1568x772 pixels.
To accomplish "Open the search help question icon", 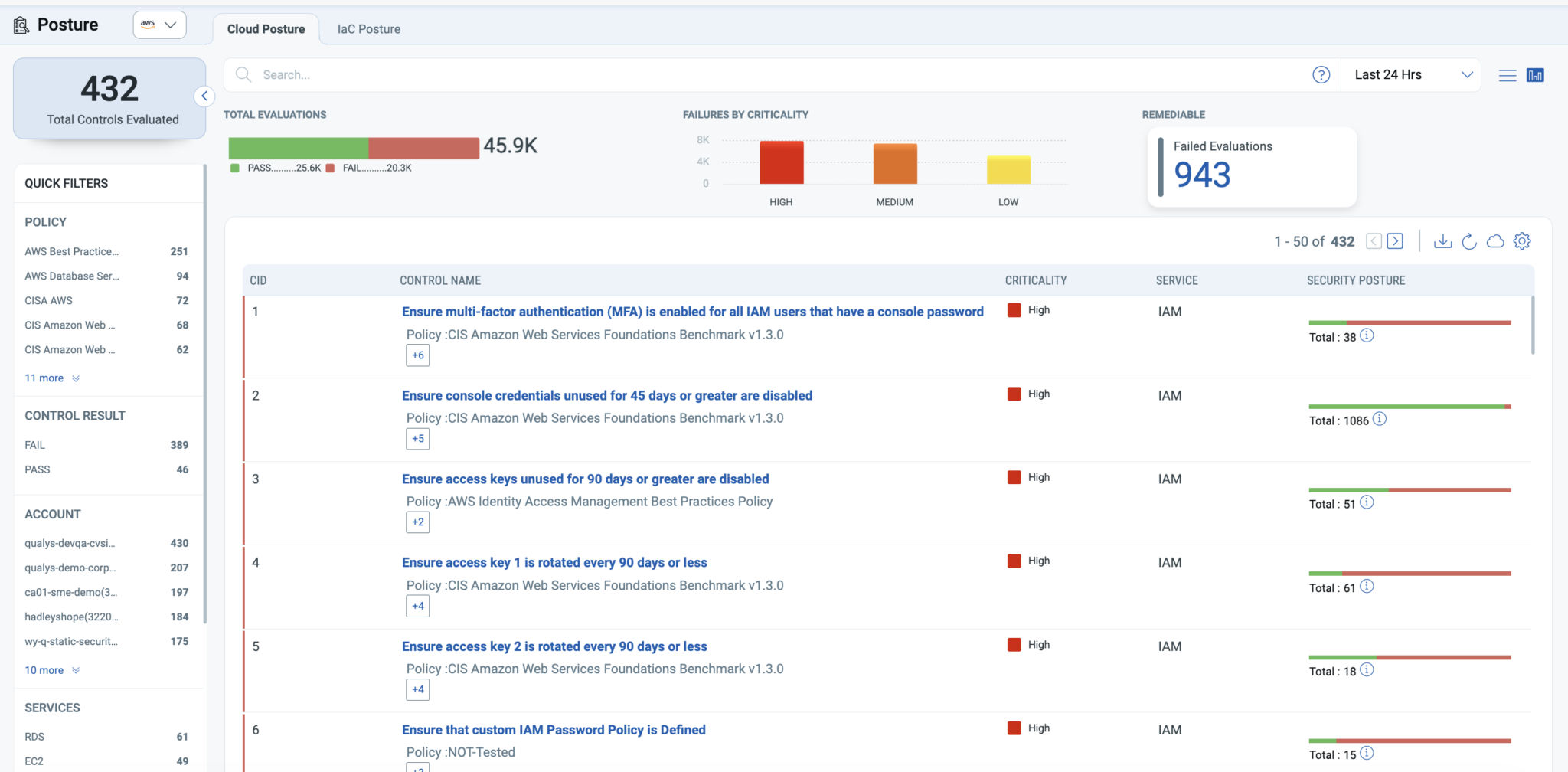I will coord(1321,75).
